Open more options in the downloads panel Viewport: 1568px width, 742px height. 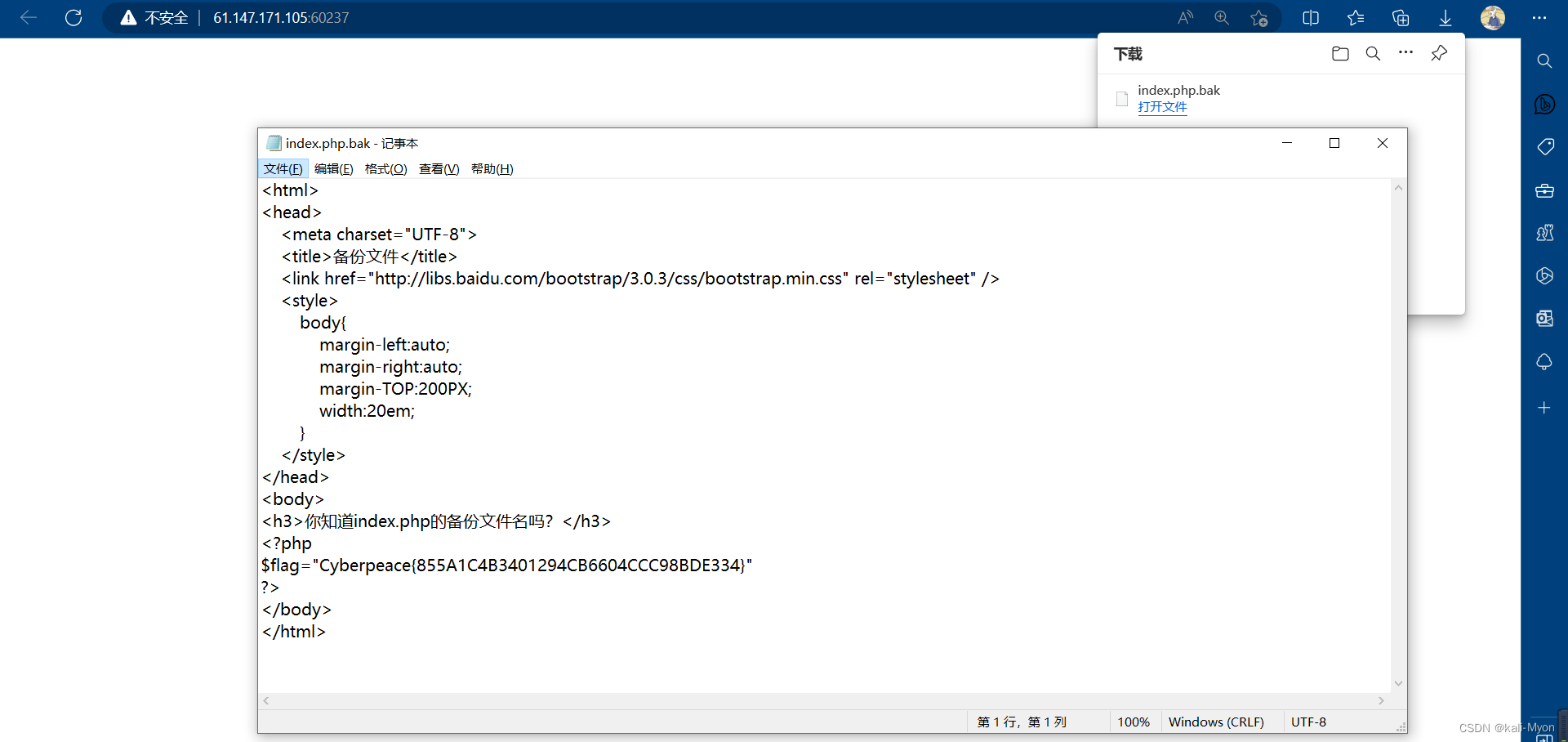point(1405,53)
